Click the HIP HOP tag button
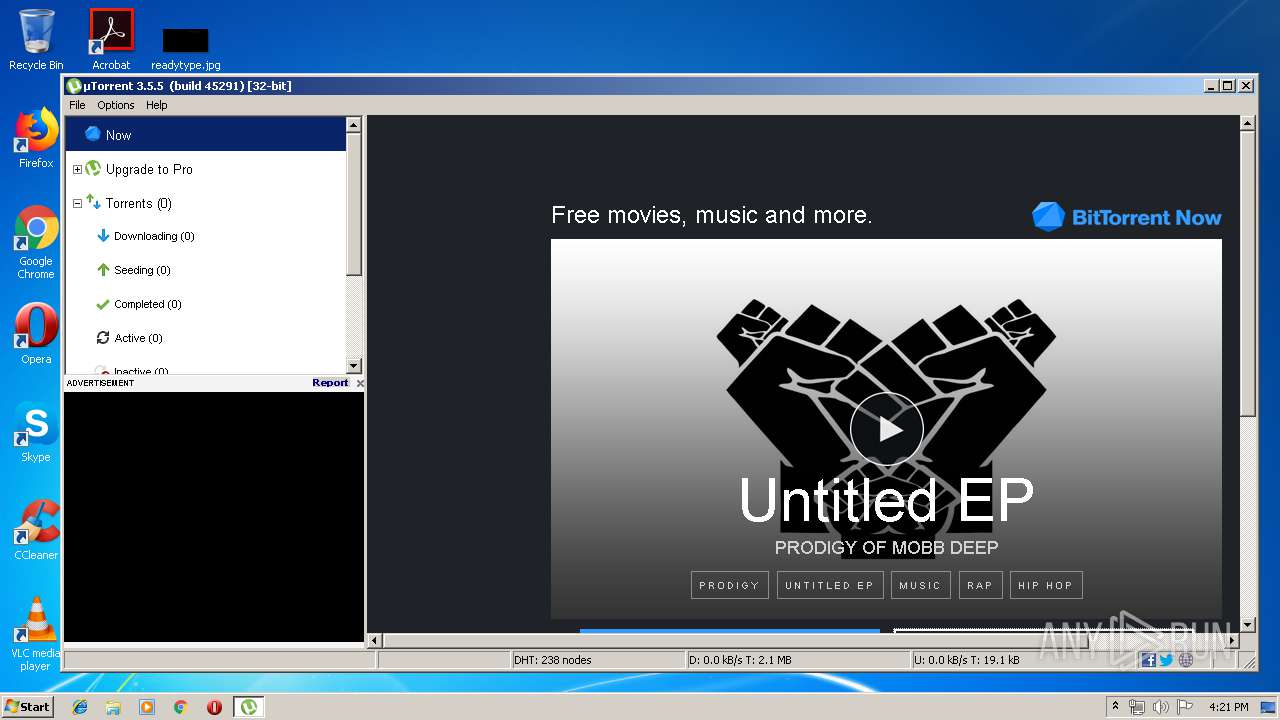This screenshot has height=720, width=1280. click(1045, 585)
